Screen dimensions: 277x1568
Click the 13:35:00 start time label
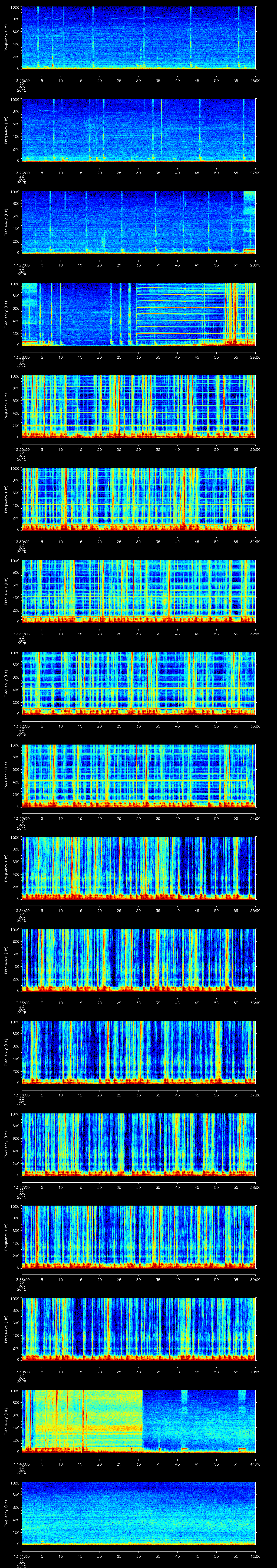pyautogui.click(x=22, y=1003)
